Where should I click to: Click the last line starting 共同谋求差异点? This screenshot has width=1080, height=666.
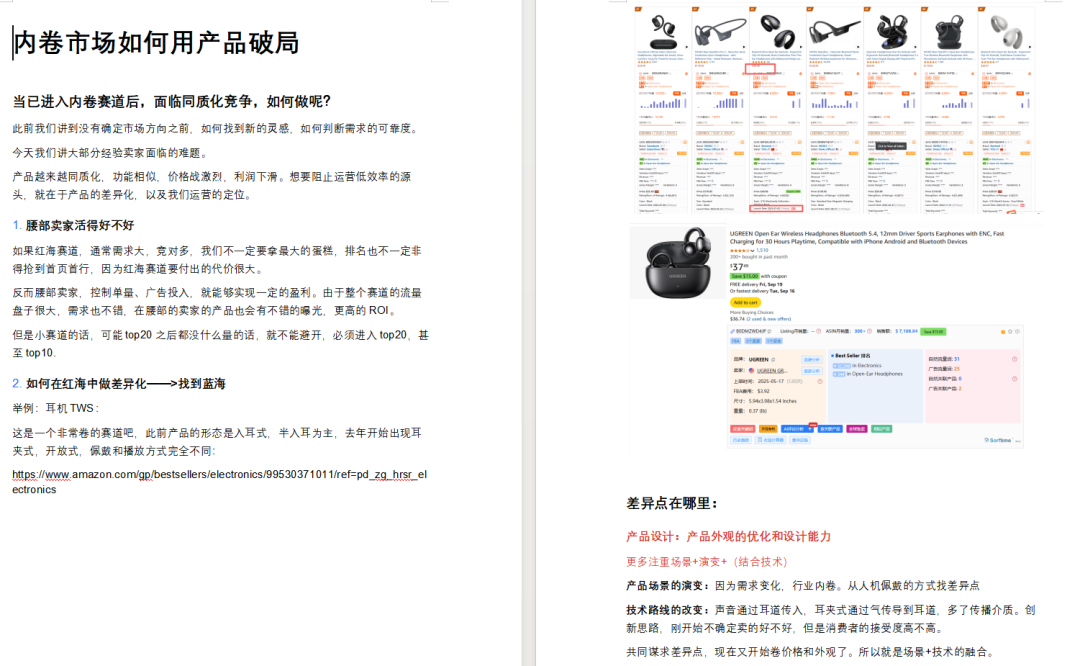(810, 652)
